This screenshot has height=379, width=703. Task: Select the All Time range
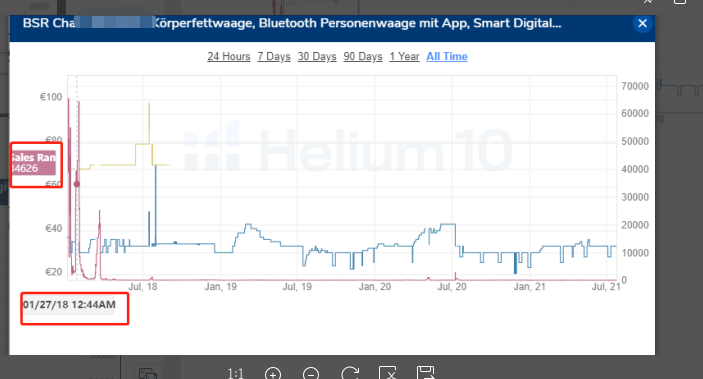(x=447, y=57)
